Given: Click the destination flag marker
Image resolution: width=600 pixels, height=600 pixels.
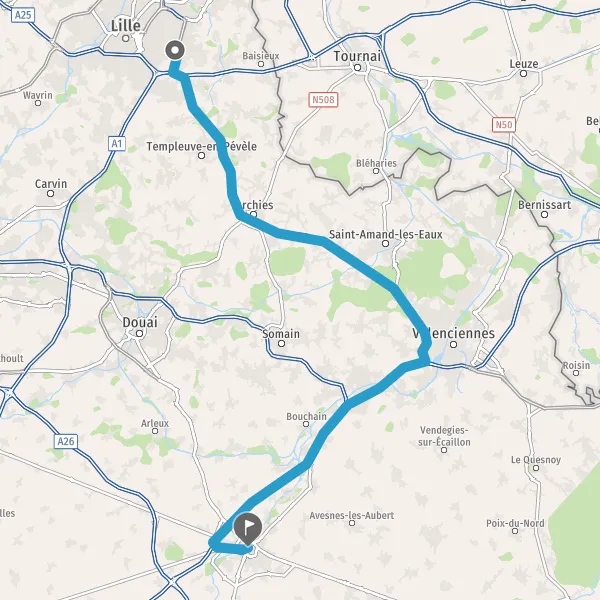Looking at the screenshot, I should [248, 529].
